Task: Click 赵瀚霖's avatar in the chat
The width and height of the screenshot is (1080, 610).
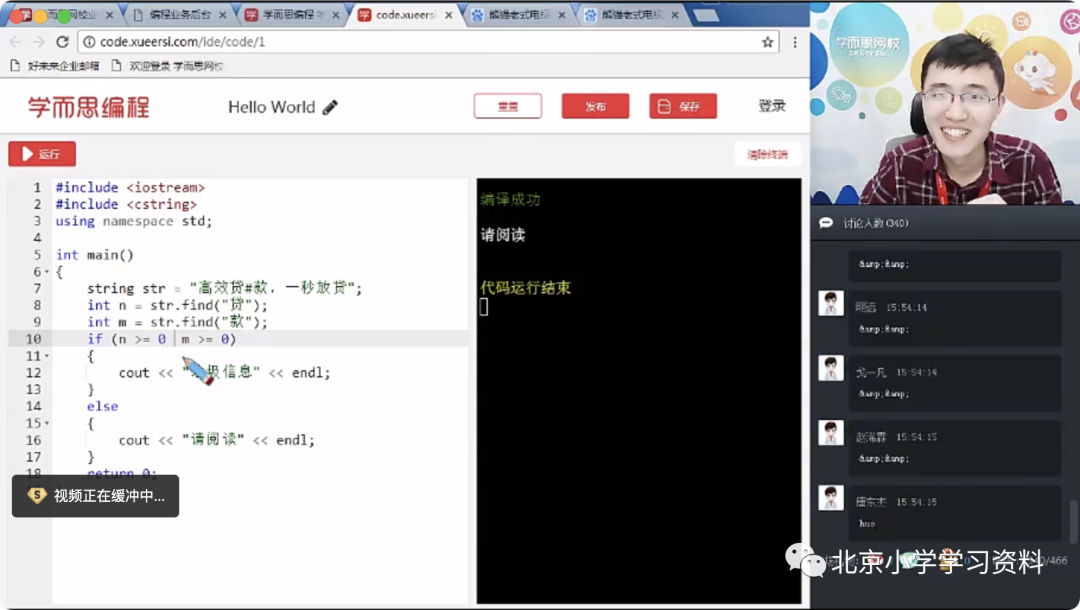Action: (831, 433)
